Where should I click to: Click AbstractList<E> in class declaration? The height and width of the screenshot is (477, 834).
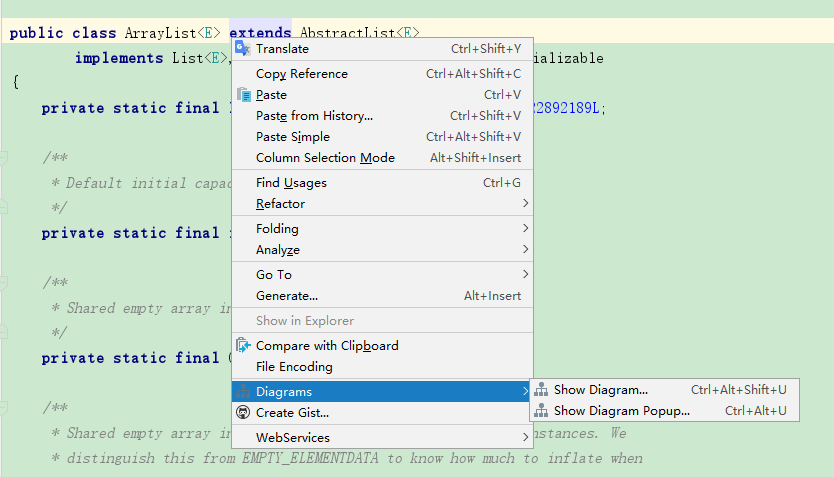[360, 32]
